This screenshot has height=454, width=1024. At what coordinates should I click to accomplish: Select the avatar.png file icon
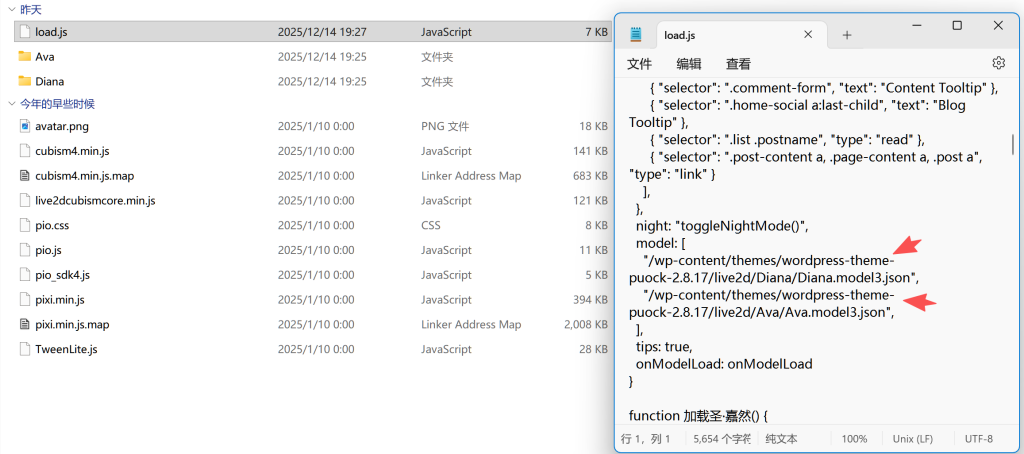25,125
